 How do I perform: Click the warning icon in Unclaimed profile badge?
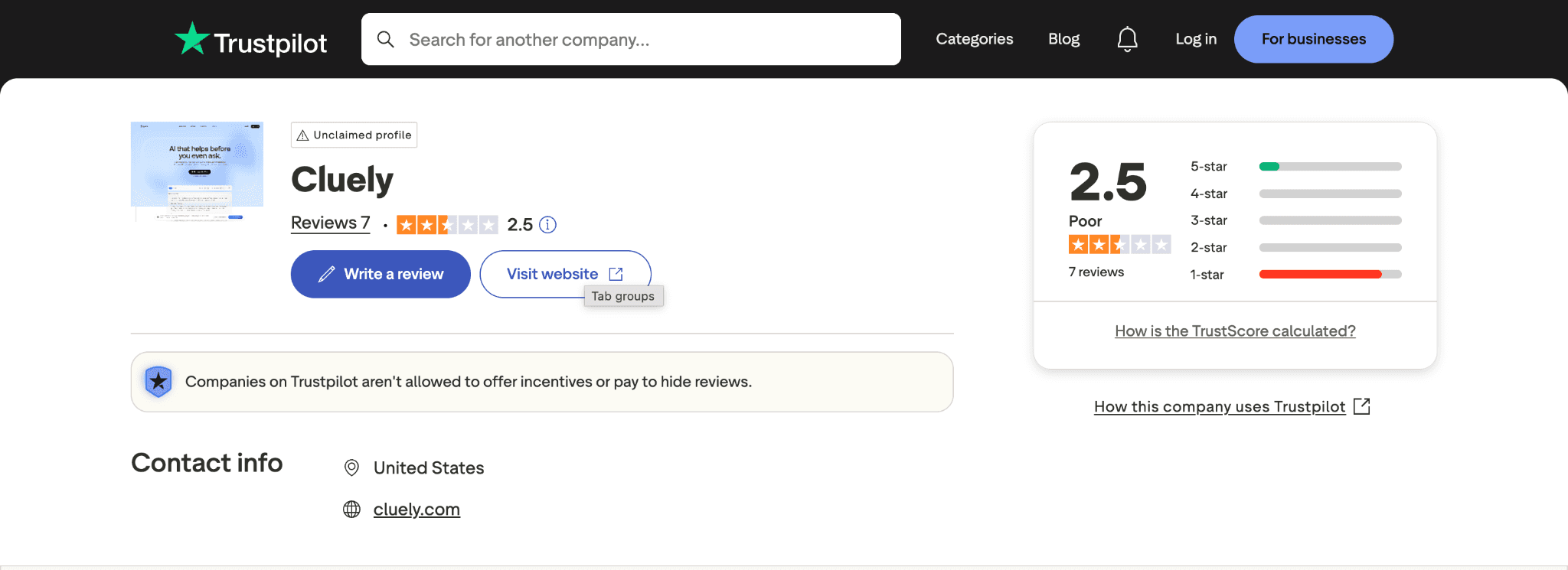pos(303,135)
